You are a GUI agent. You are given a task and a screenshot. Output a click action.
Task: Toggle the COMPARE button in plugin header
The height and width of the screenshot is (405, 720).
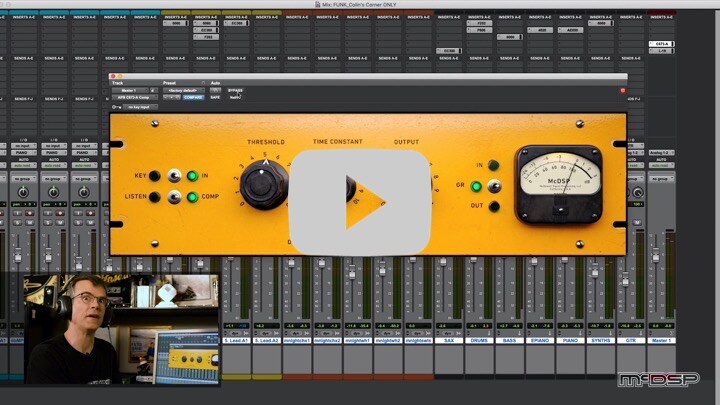coord(193,97)
